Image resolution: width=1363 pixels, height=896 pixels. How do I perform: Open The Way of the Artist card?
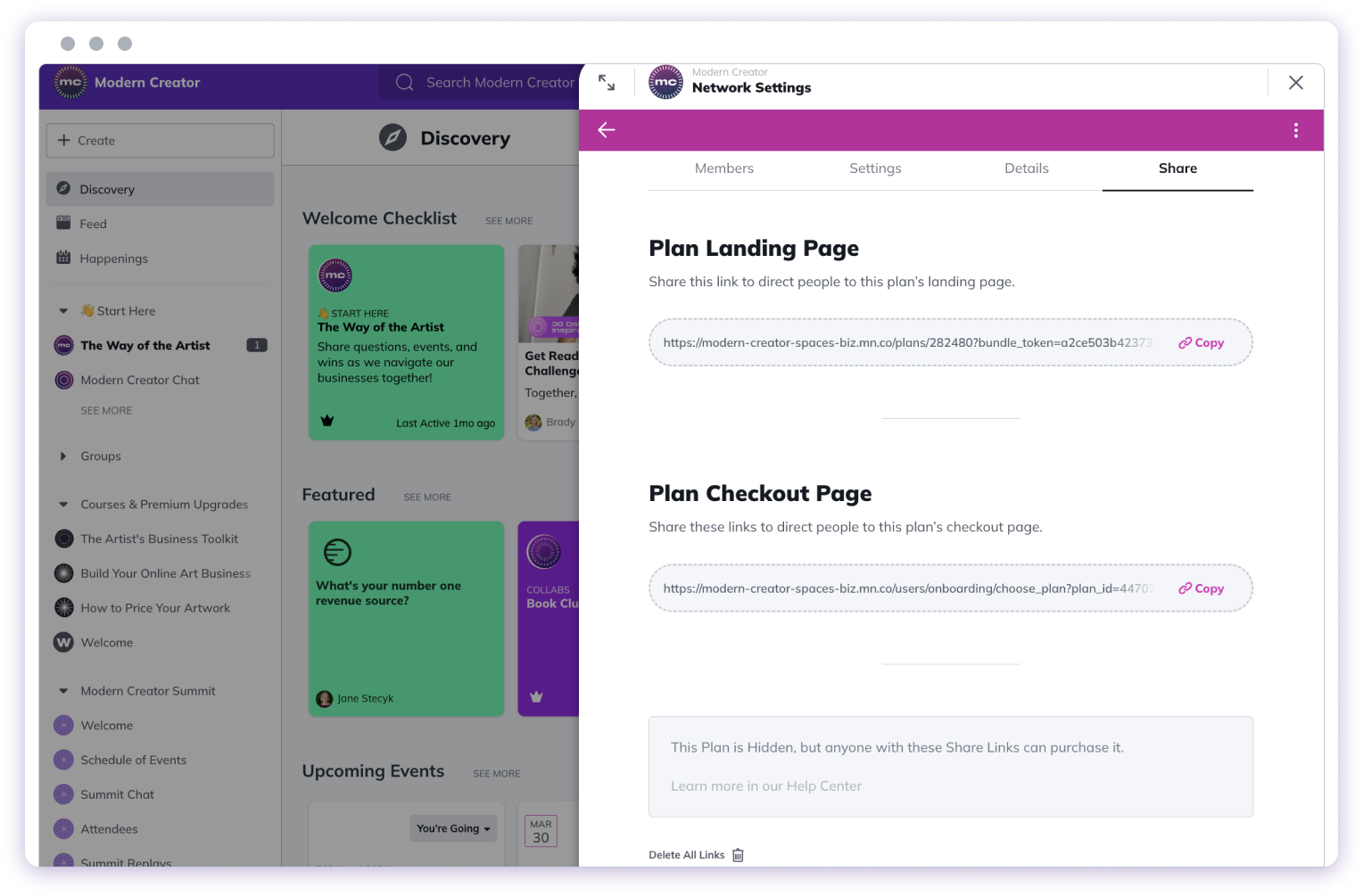[407, 342]
